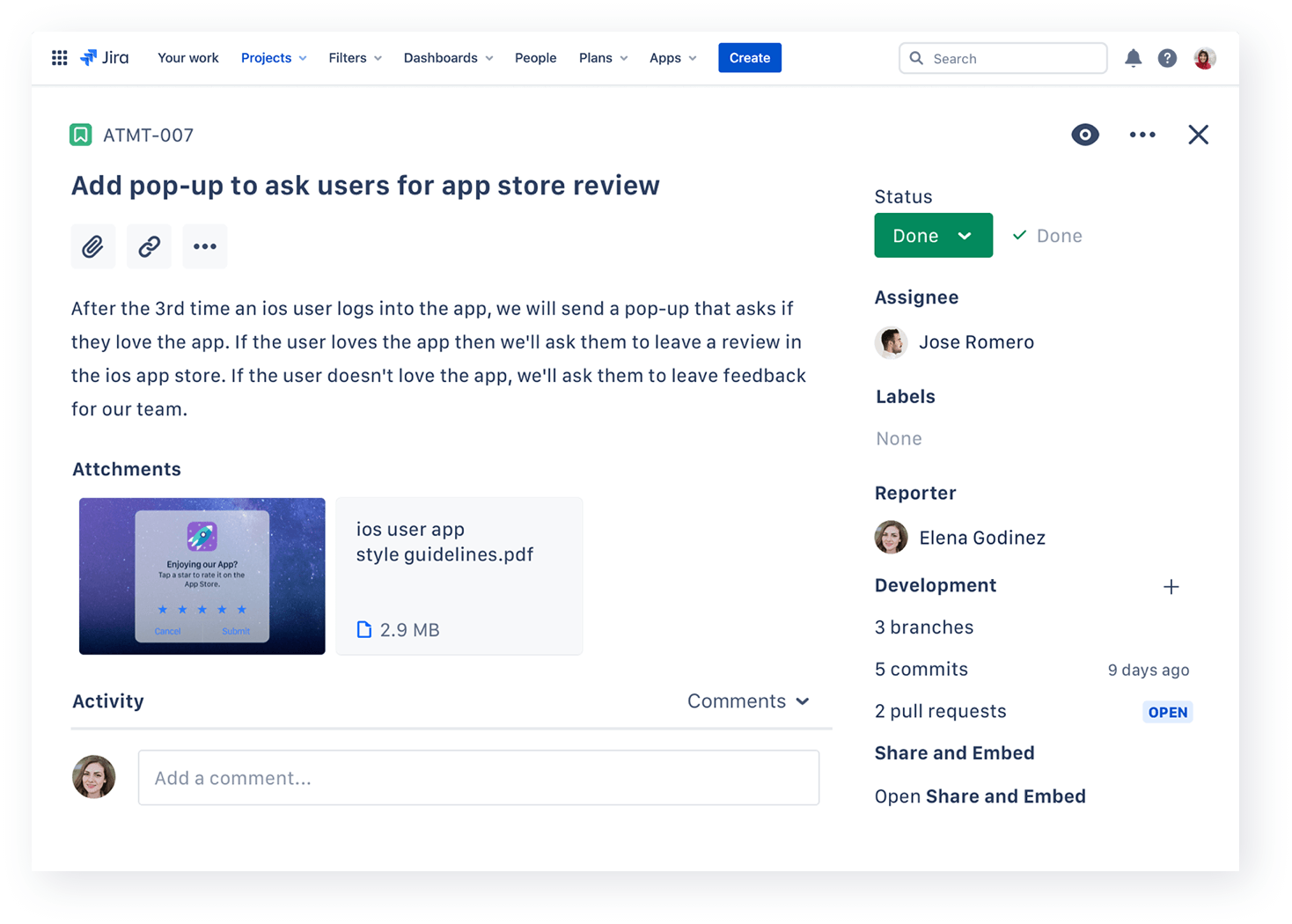Click Jose Romero's avatar
1292x924 pixels.
[891, 342]
